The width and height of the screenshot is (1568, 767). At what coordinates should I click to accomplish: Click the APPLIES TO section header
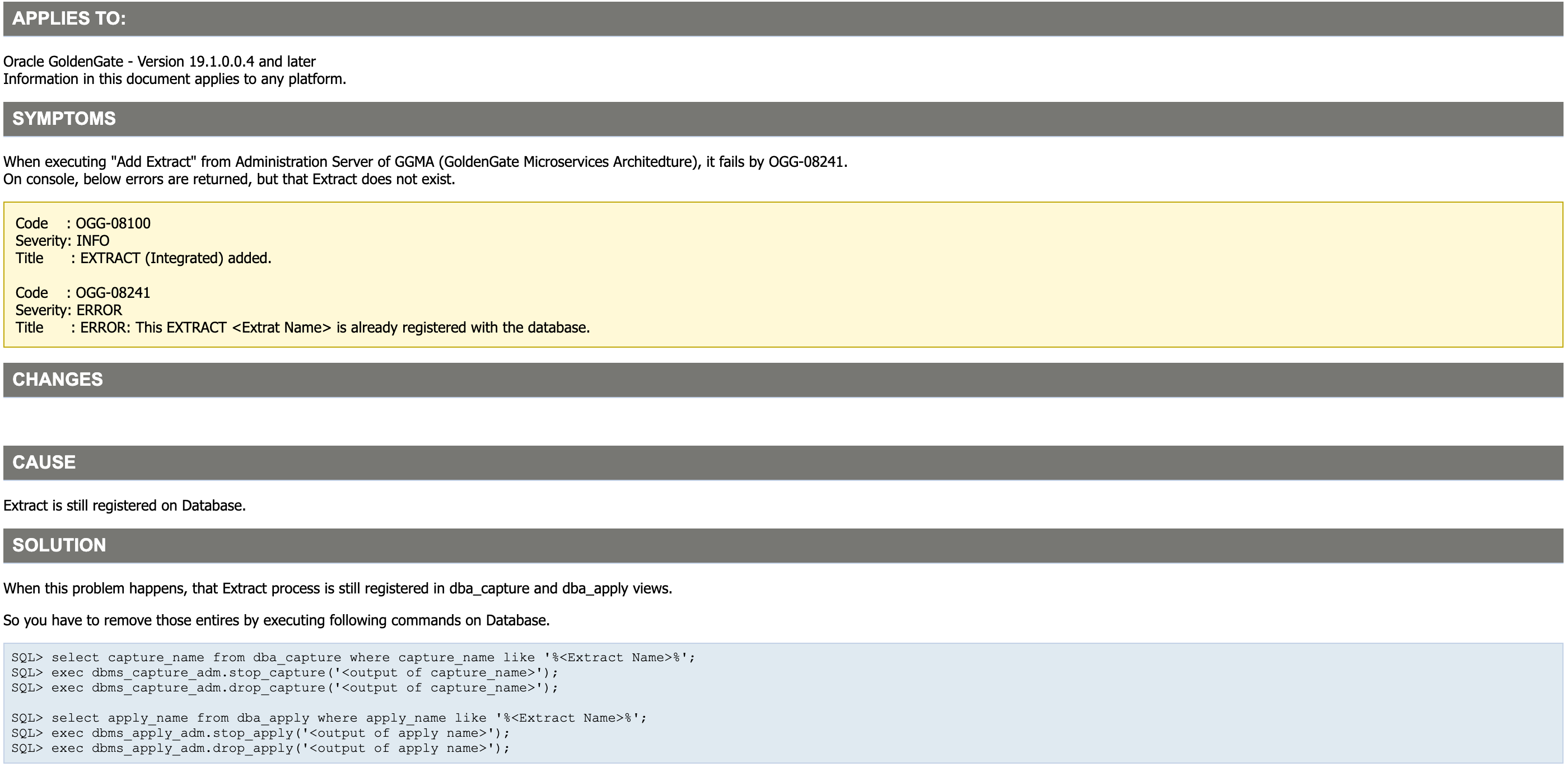(69, 18)
